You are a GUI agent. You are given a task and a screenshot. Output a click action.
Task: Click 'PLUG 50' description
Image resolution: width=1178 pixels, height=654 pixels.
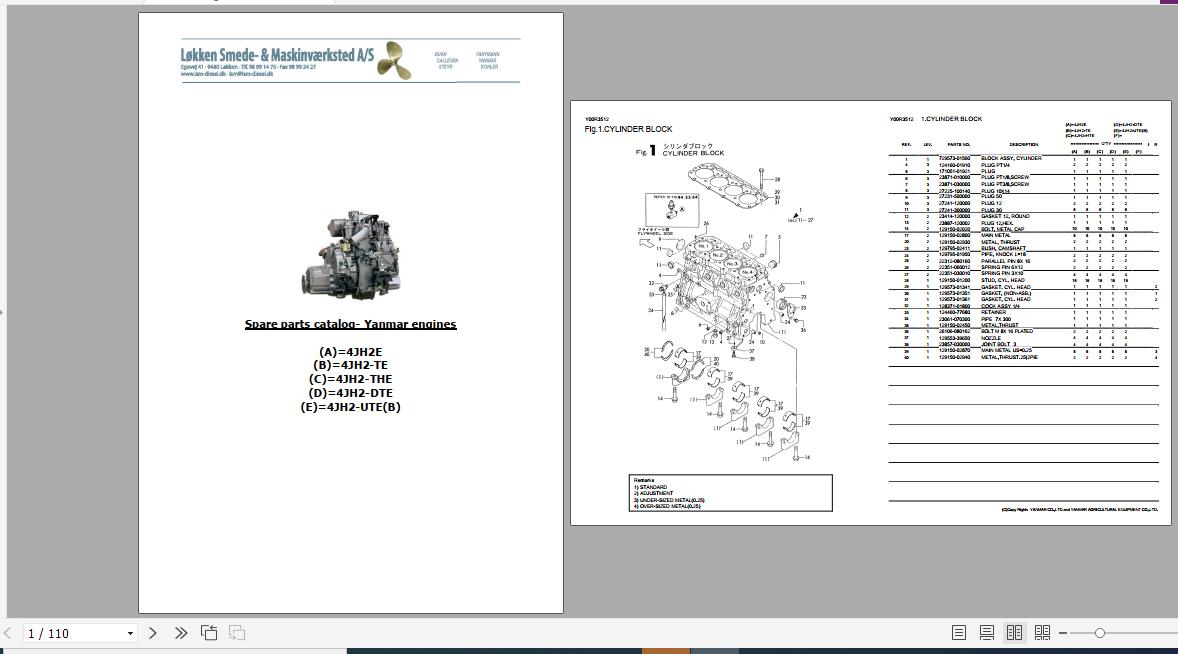(992, 196)
